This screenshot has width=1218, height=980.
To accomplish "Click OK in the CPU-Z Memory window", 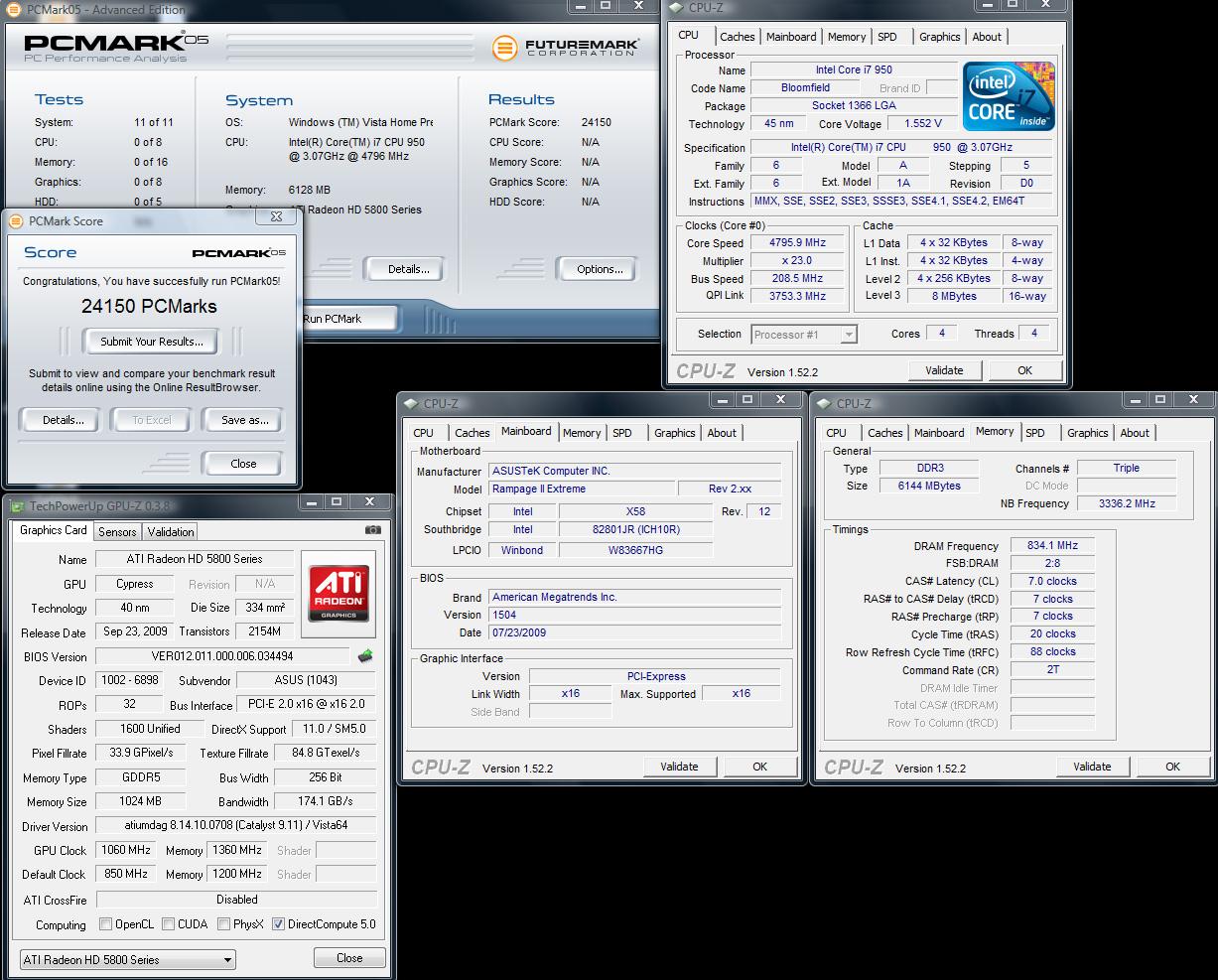I will (x=1172, y=767).
